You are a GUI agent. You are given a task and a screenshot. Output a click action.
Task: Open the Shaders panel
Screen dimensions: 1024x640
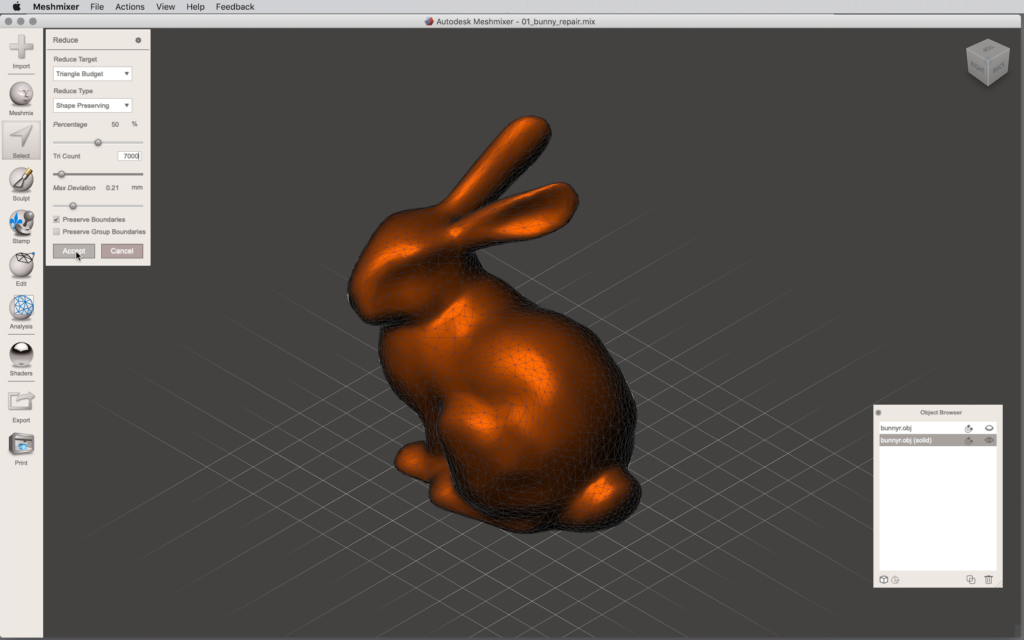click(x=21, y=354)
